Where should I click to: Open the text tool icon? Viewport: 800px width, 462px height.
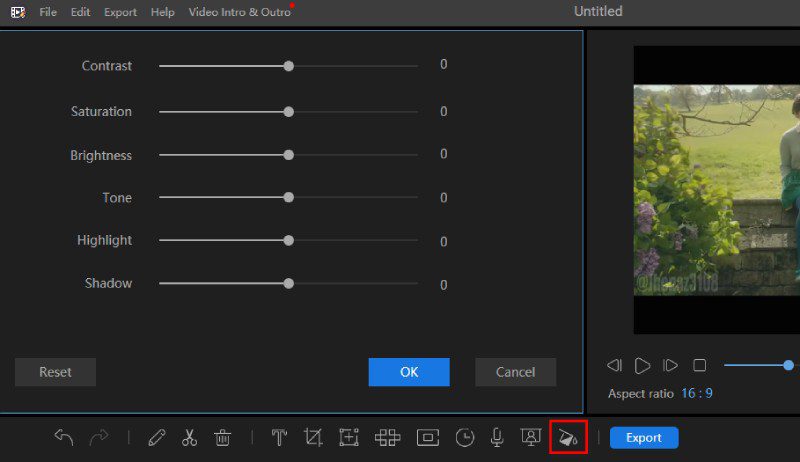pos(279,438)
